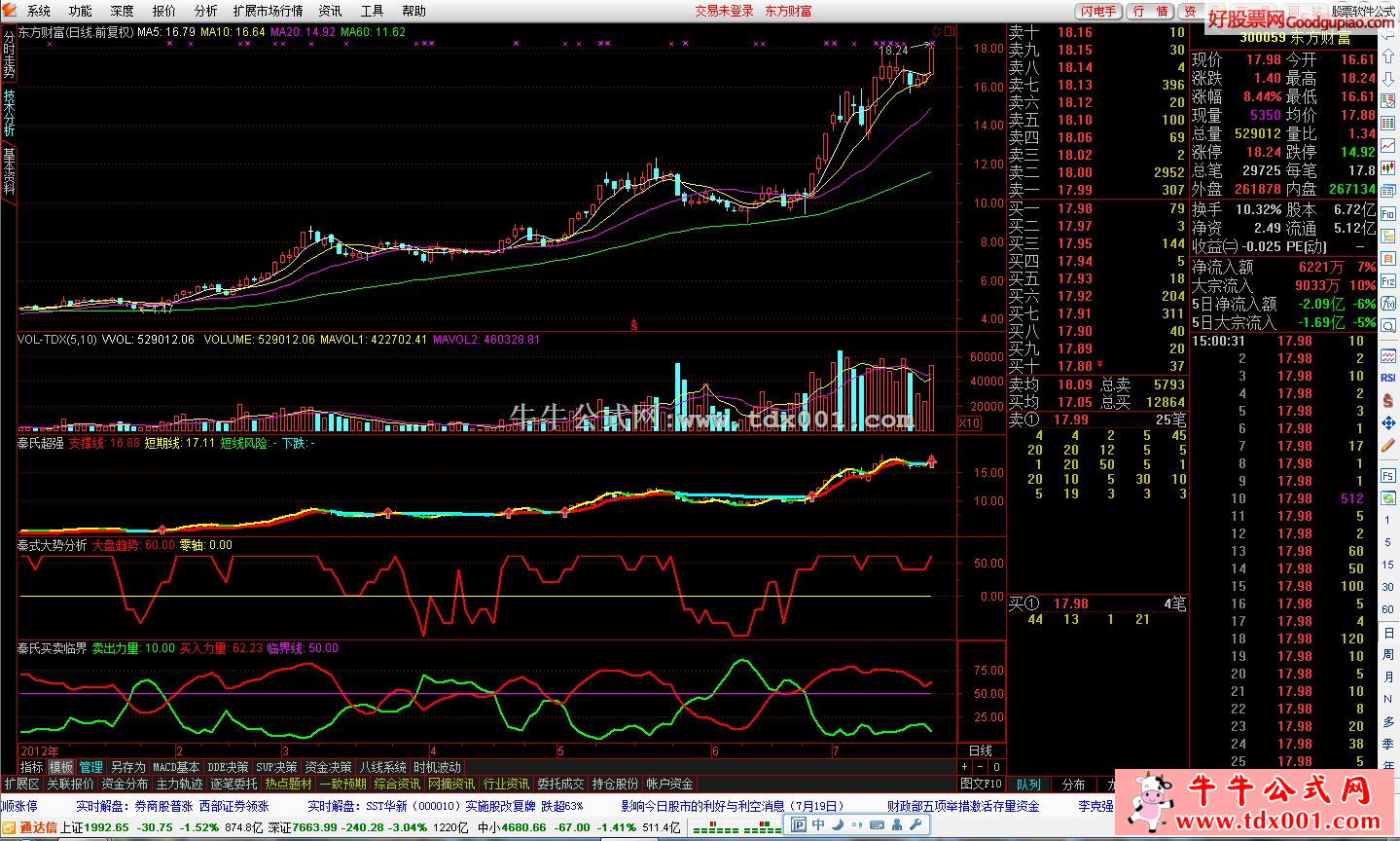Select the 八线系统 template tab

pyautogui.click(x=382, y=767)
